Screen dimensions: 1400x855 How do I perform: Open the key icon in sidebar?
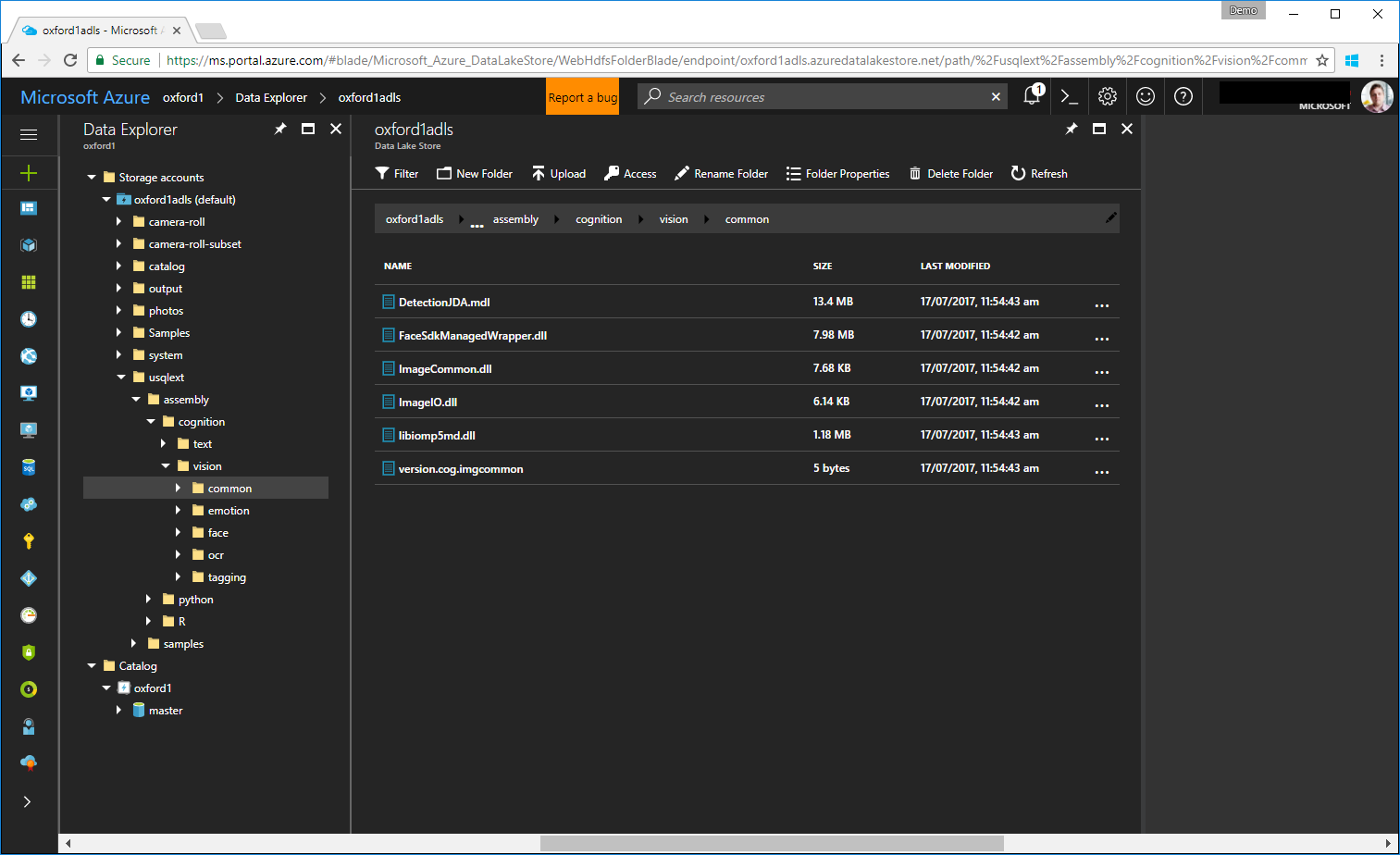29,541
